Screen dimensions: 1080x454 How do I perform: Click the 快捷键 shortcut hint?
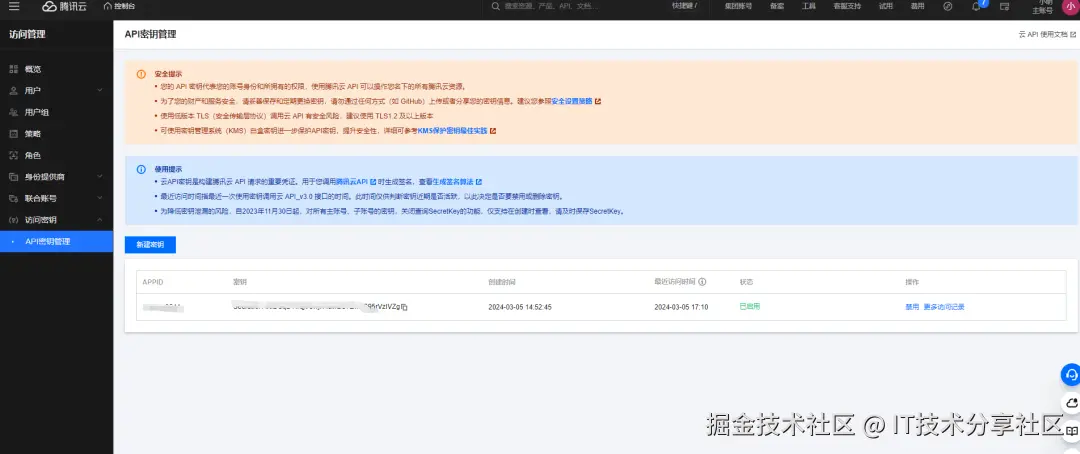685,6
